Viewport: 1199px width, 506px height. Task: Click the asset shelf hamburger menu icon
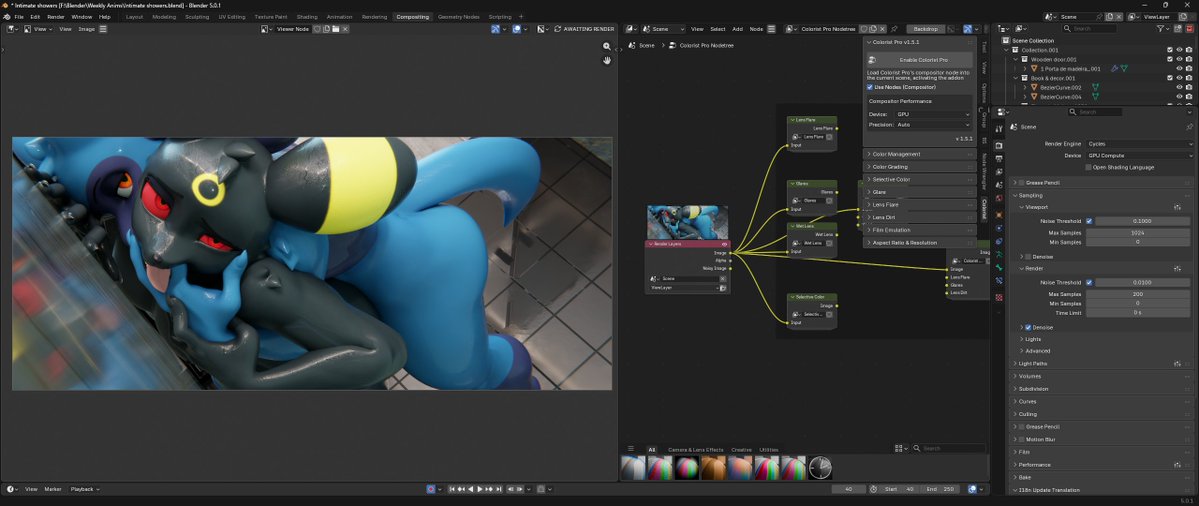(x=631, y=449)
